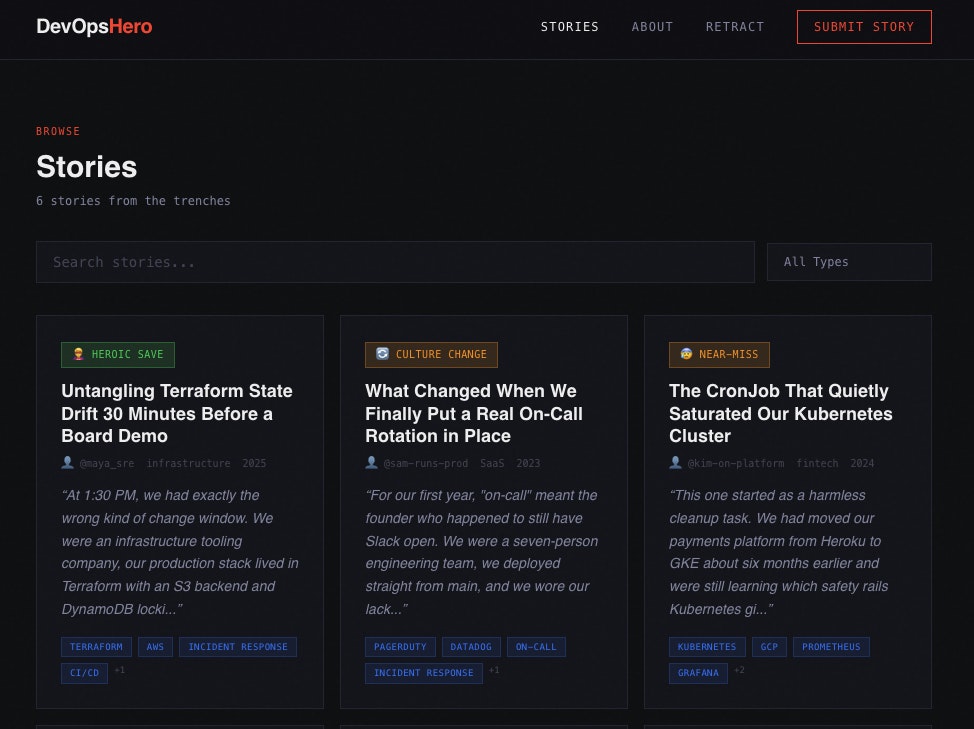Click the avatar icon beside @sam-runs-prod
This screenshot has height=729, width=974.
coord(372,462)
